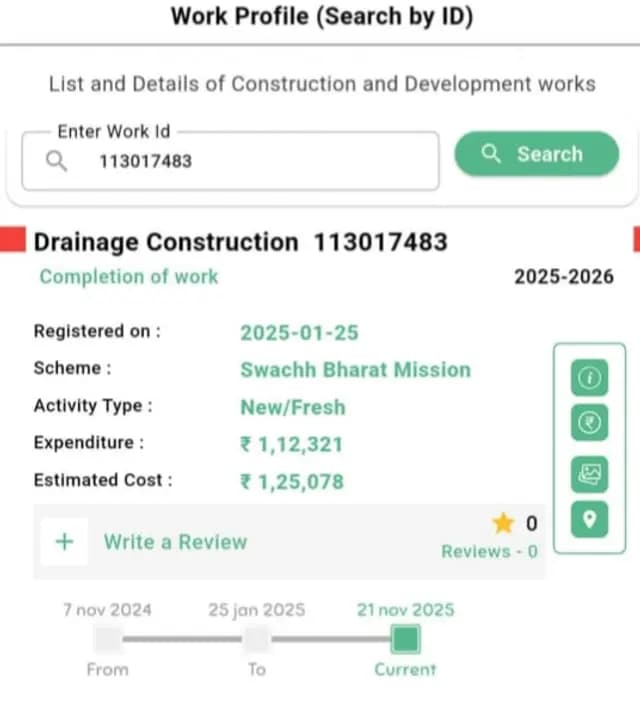Click the Write a Review link

(x=175, y=542)
